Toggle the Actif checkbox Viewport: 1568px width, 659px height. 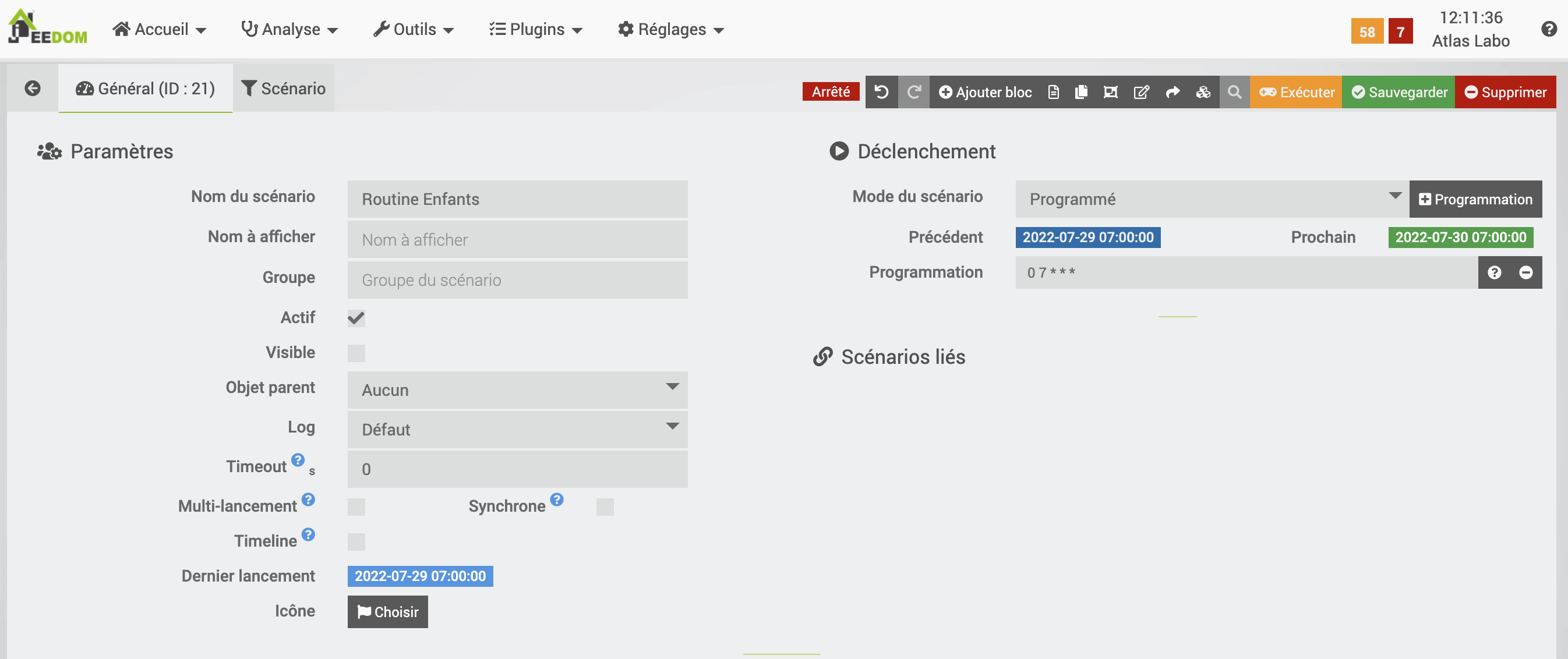(x=356, y=318)
